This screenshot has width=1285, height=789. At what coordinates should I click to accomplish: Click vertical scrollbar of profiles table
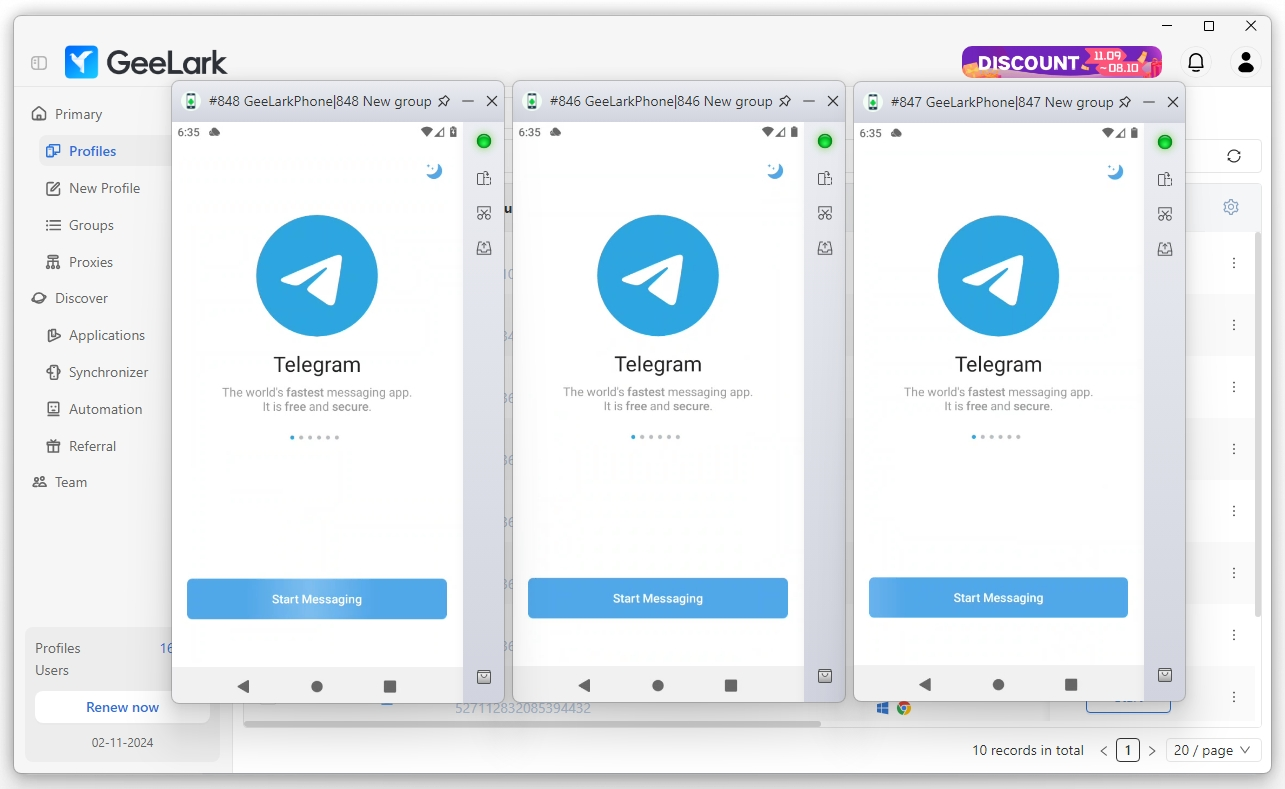[x=1258, y=424]
